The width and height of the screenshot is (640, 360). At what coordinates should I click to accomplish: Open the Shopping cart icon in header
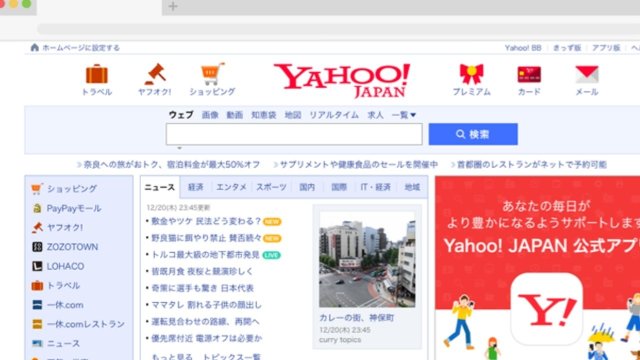point(212,74)
